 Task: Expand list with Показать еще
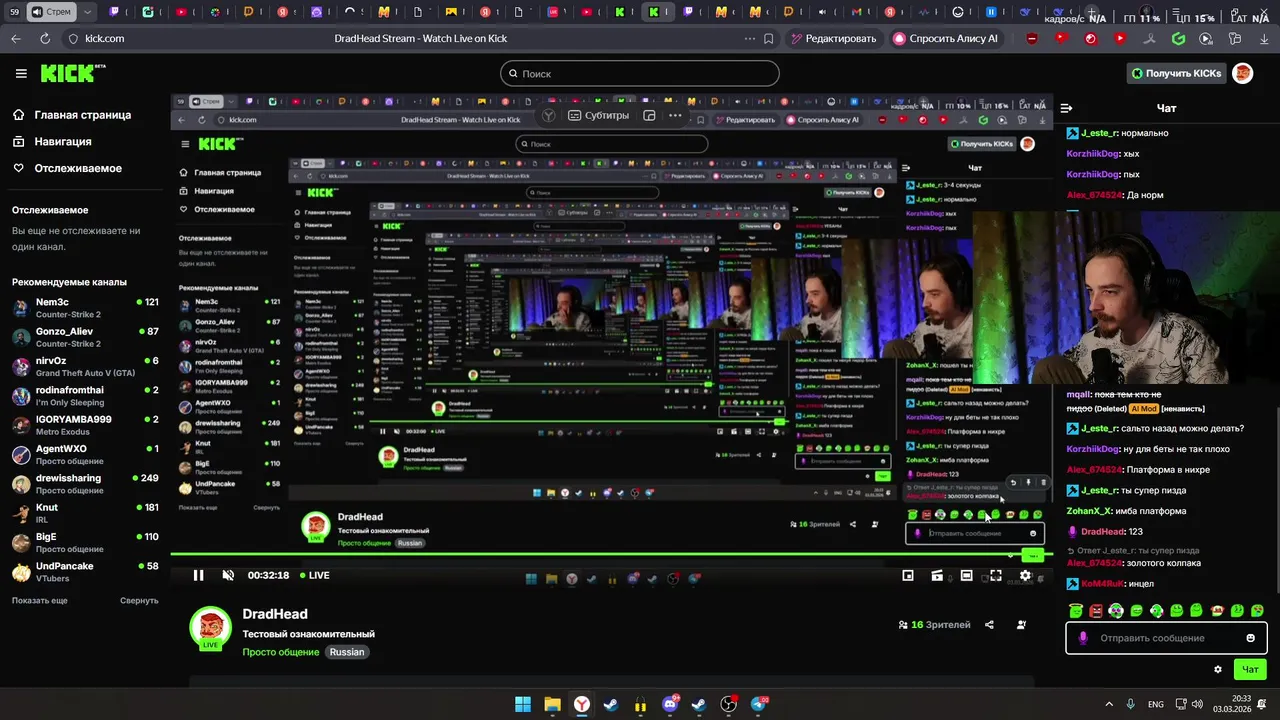(x=40, y=600)
